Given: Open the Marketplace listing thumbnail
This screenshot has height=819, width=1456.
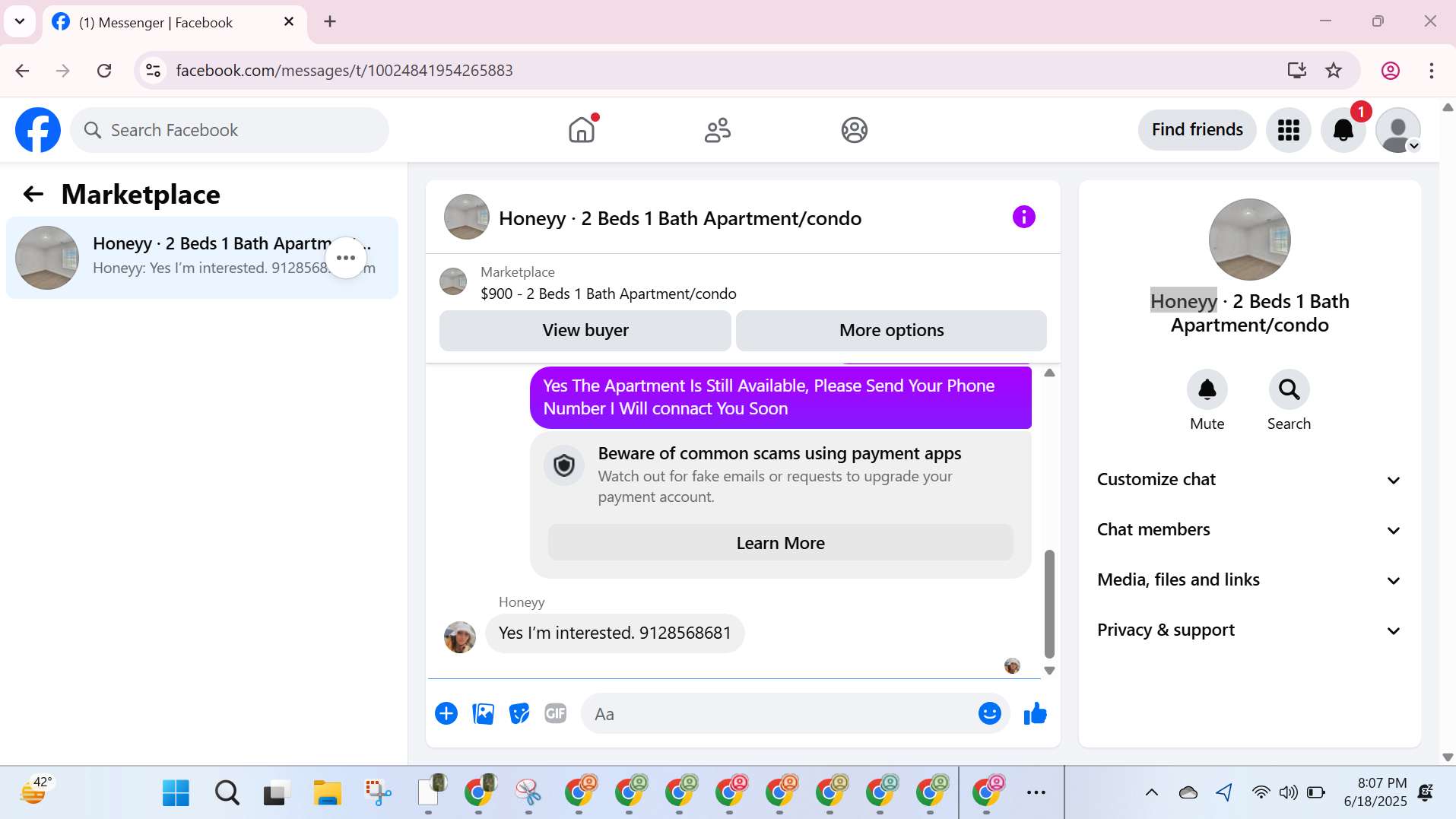Looking at the screenshot, I should click(453, 281).
